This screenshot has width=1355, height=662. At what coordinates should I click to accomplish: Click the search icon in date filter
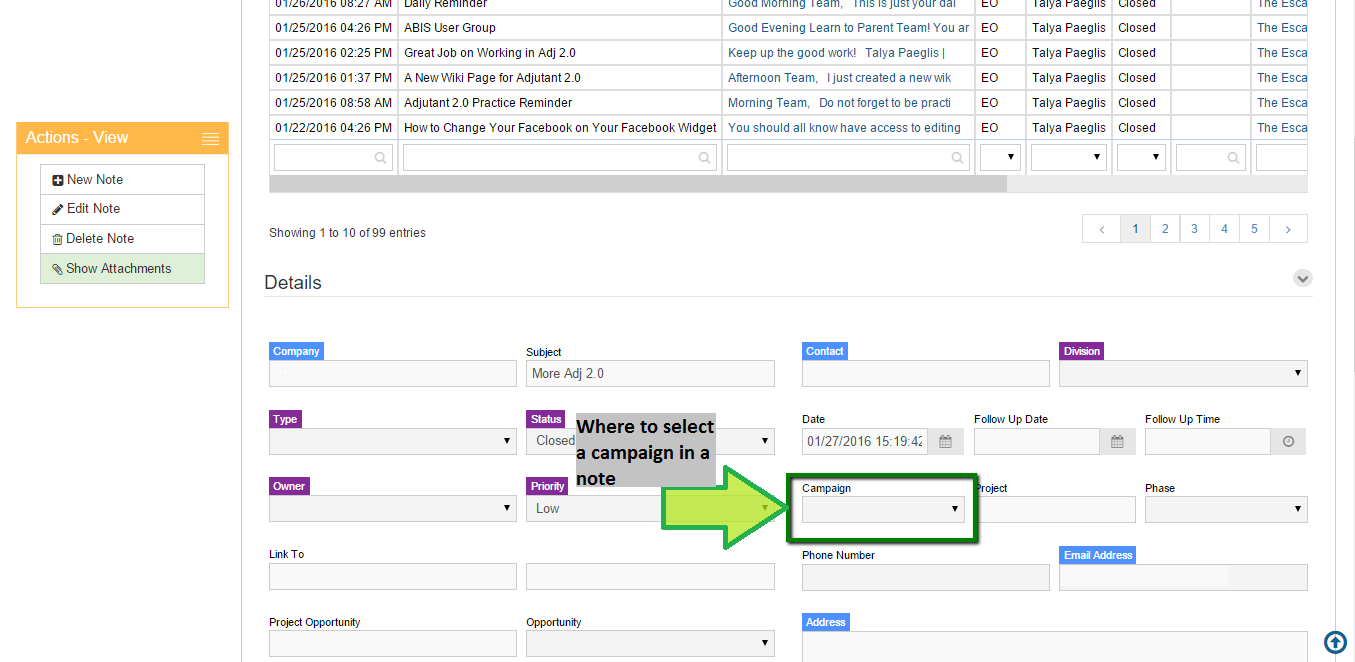(380, 158)
